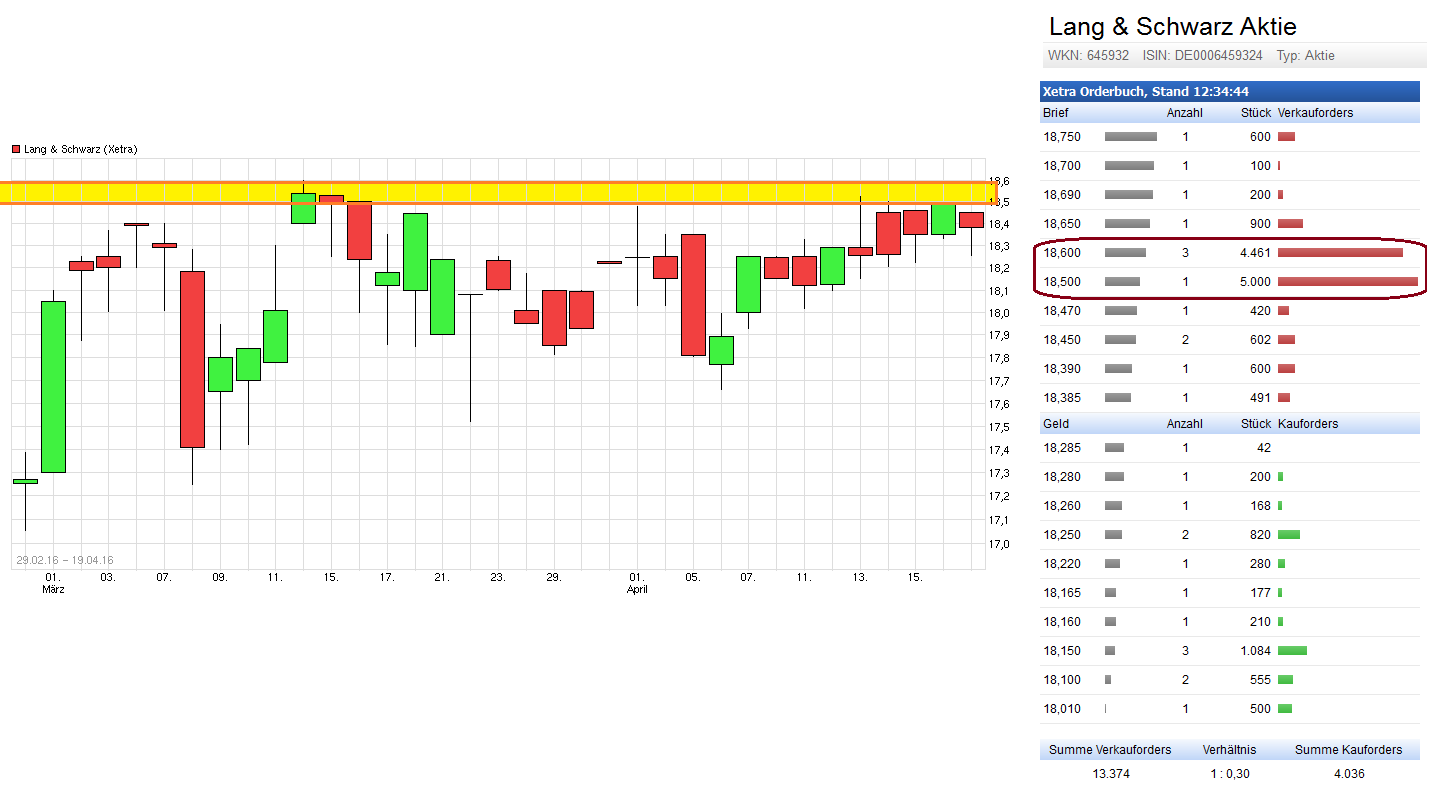Select the bid price 18,285
Screen dimensions: 1433x790
click(x=1062, y=448)
